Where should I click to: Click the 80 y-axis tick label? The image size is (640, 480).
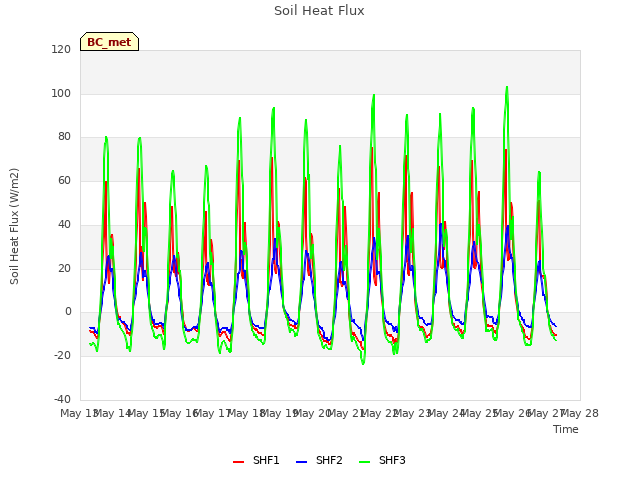[x=64, y=137]
